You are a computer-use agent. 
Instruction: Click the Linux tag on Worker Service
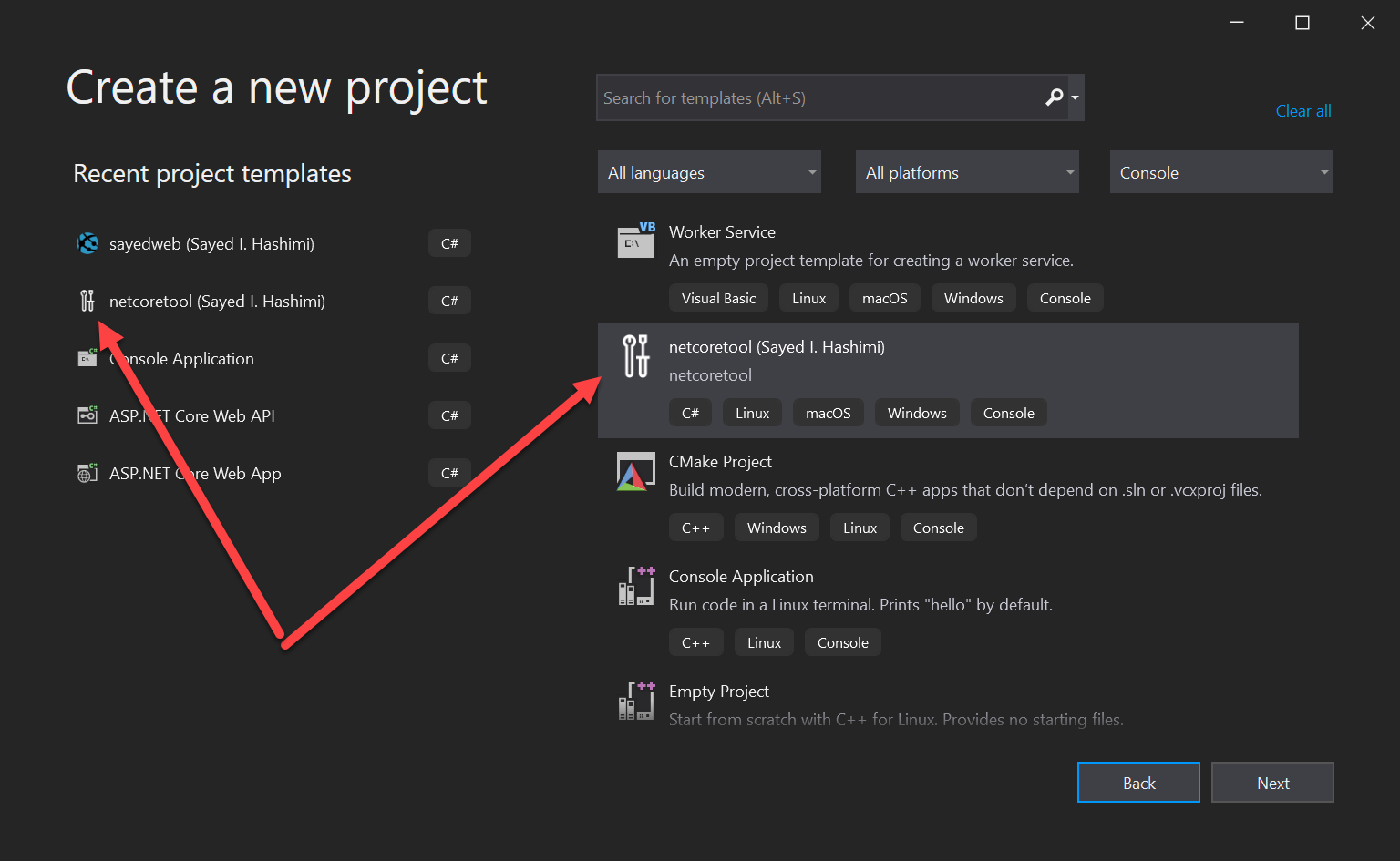coord(808,298)
